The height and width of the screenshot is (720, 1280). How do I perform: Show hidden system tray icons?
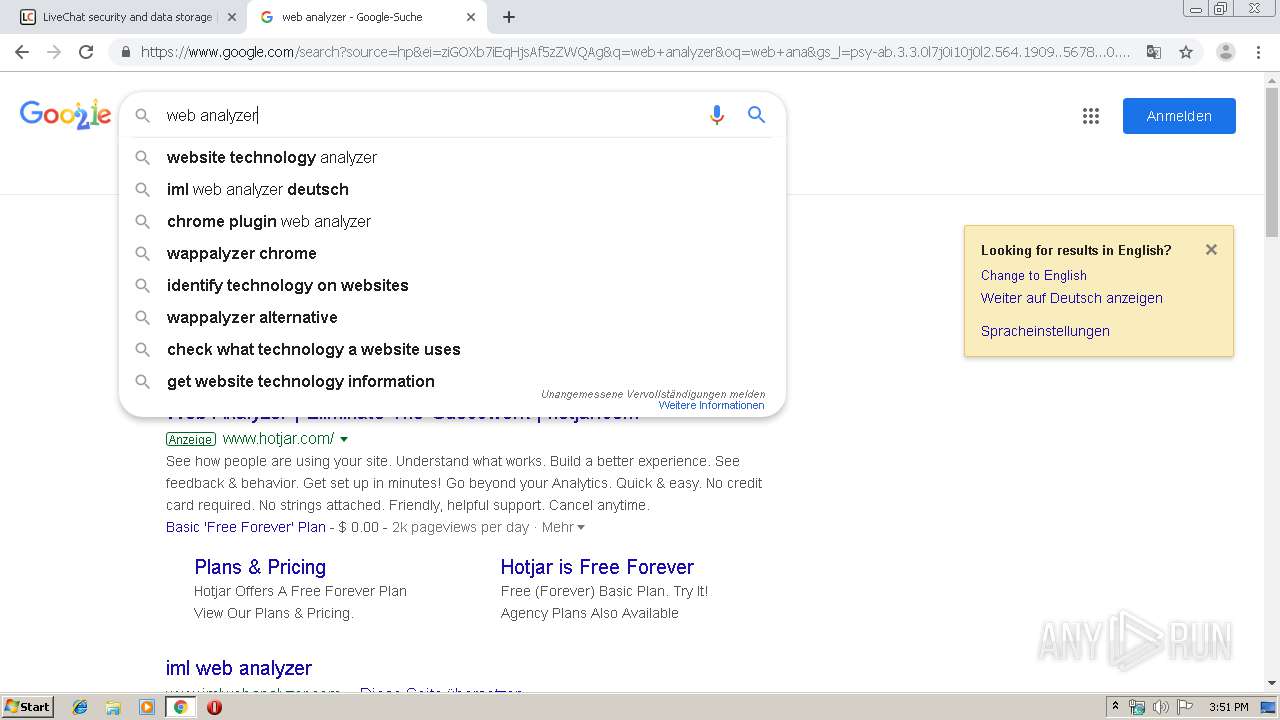tap(1115, 707)
